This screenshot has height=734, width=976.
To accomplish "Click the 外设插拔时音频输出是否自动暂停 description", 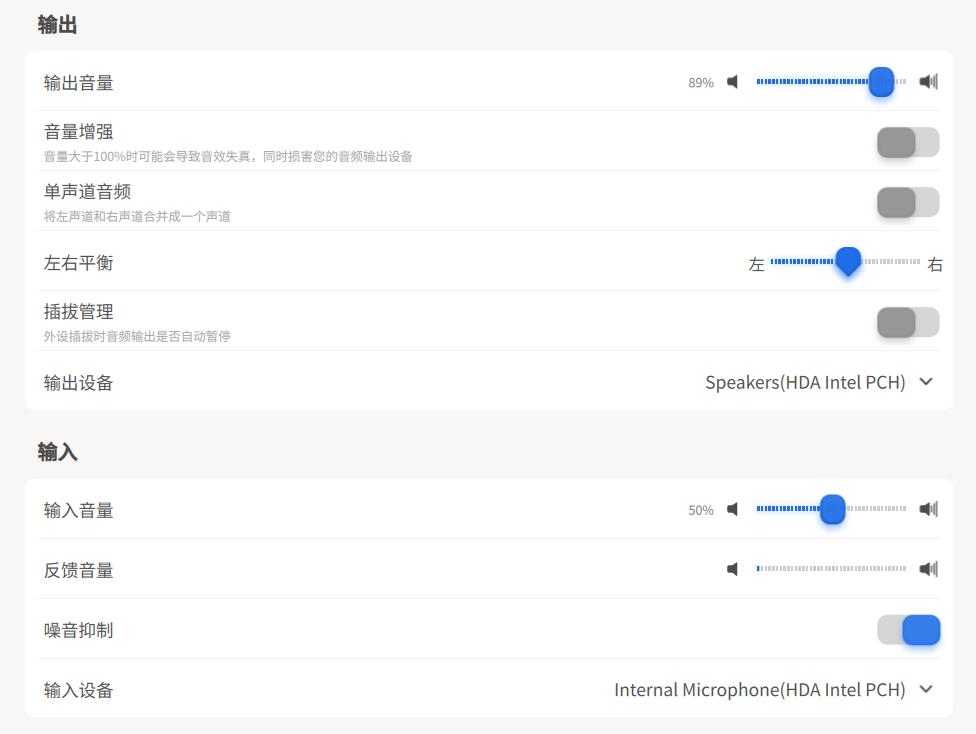I will (137, 336).
